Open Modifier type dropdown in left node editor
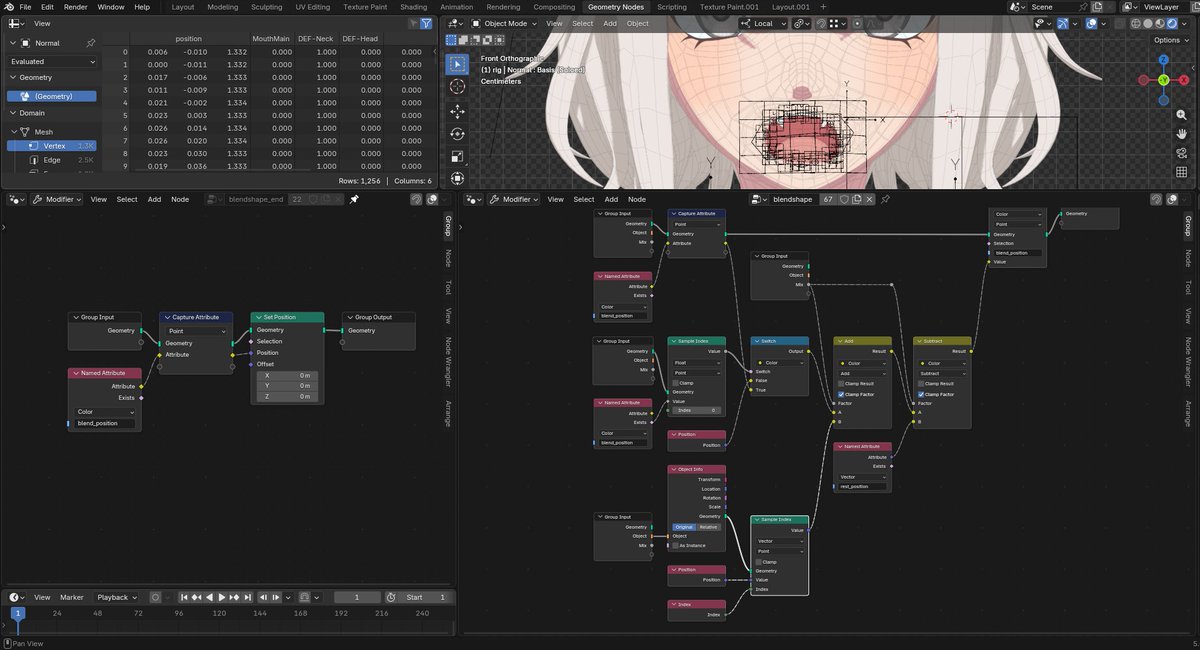Viewport: 1200px width, 650px height. (56, 199)
